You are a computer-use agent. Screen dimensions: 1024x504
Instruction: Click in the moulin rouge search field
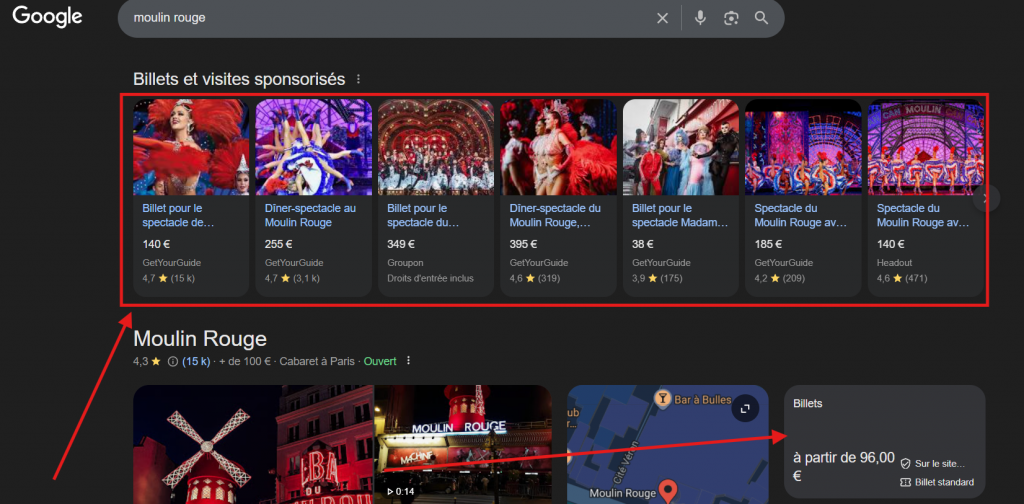coord(380,18)
